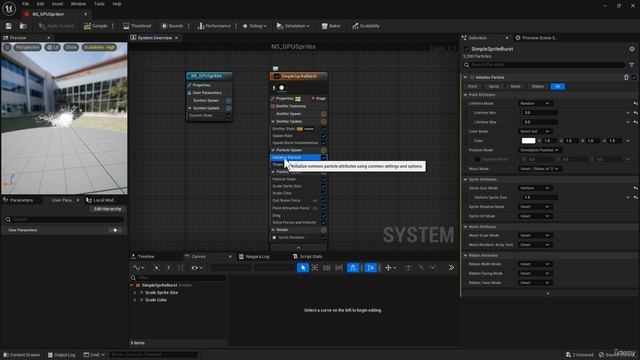Screen dimensions: 640x360
Task: Delete Initialize Particle module with trash icon
Action: point(626,78)
